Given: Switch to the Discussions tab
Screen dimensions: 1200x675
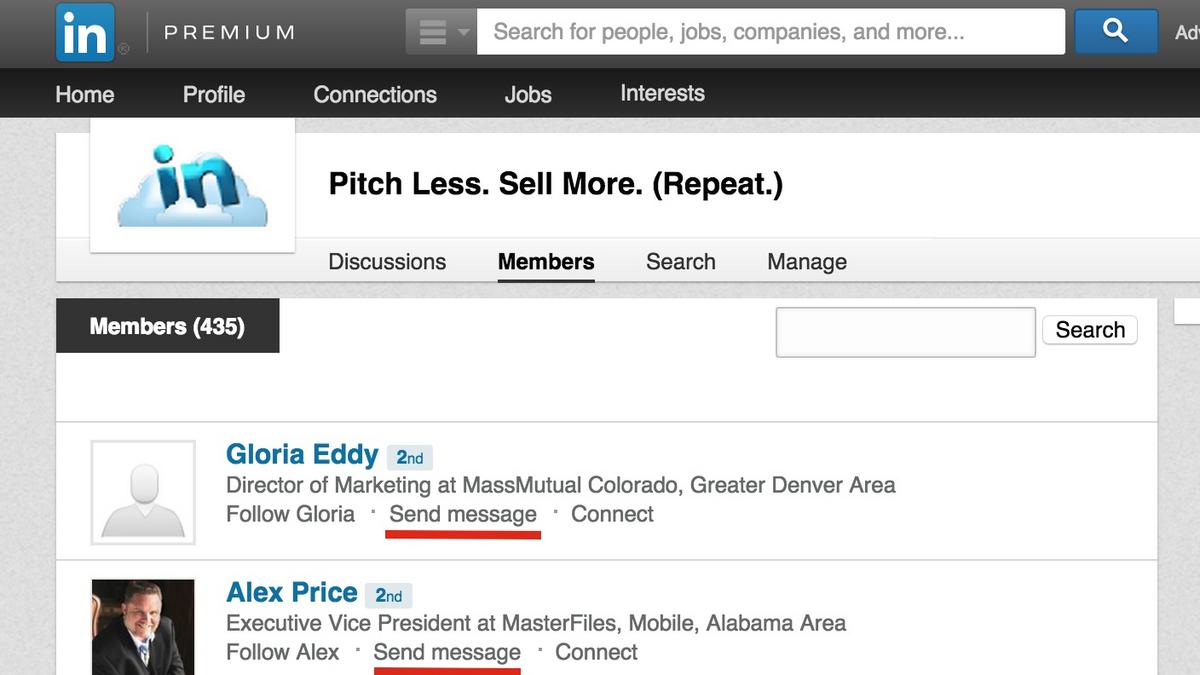Looking at the screenshot, I should pyautogui.click(x=387, y=261).
